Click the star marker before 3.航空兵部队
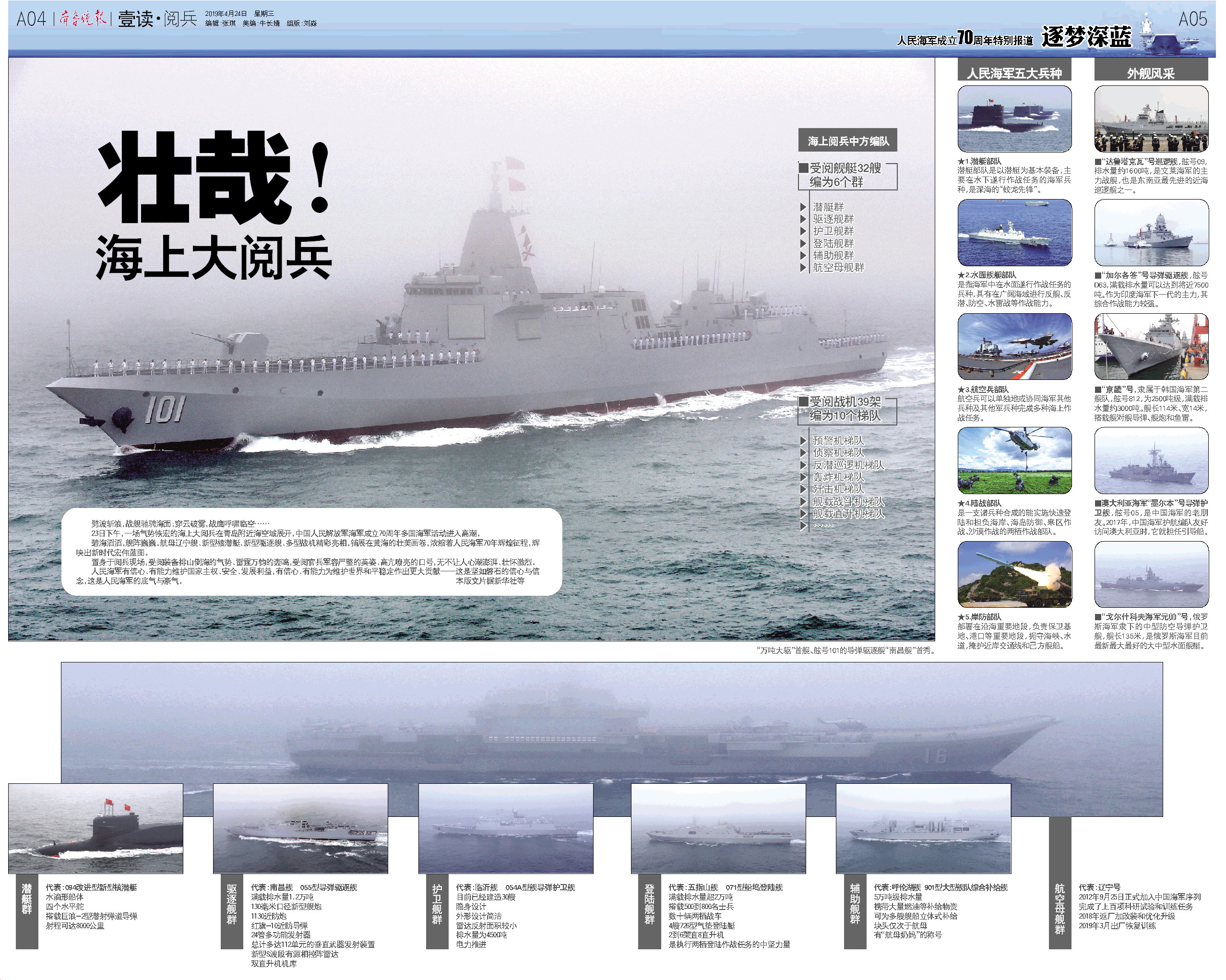Screen dimensions: 1226x980 point(961,390)
